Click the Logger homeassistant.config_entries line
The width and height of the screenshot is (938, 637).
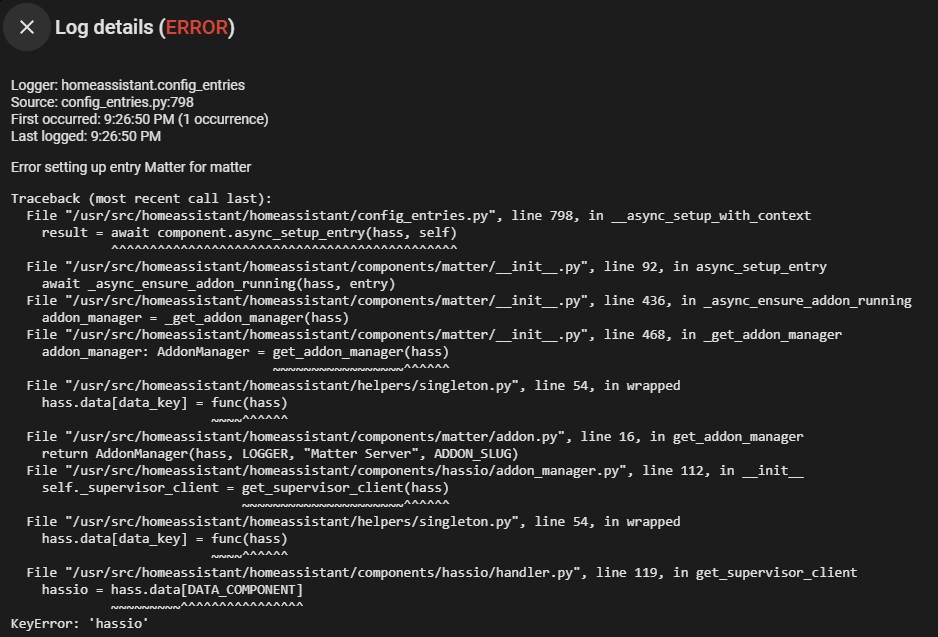[127, 85]
